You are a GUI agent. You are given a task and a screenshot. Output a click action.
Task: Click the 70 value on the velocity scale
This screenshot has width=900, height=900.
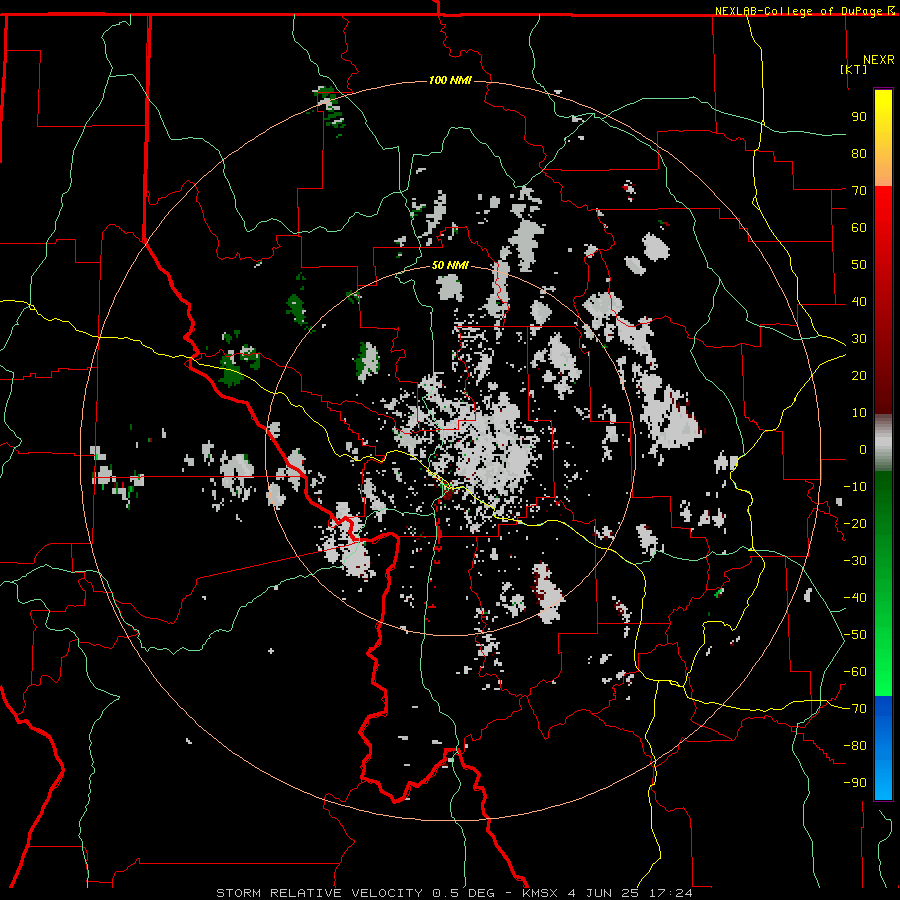pyautogui.click(x=859, y=191)
